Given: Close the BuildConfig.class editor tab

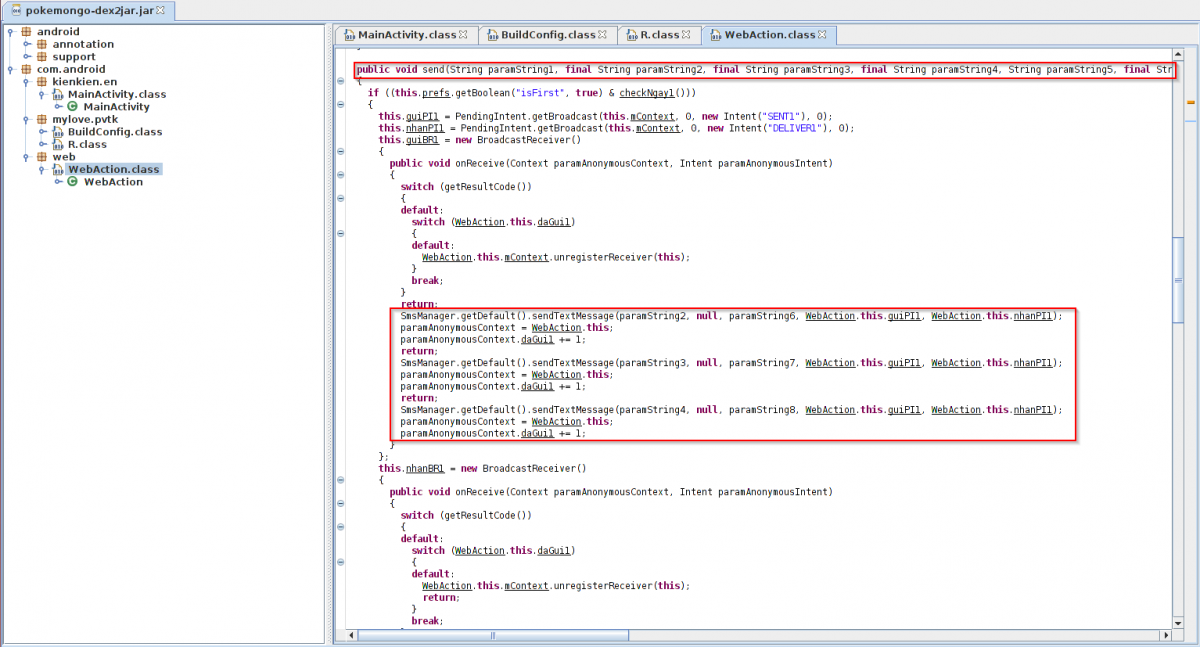Looking at the screenshot, I should tap(603, 35).
